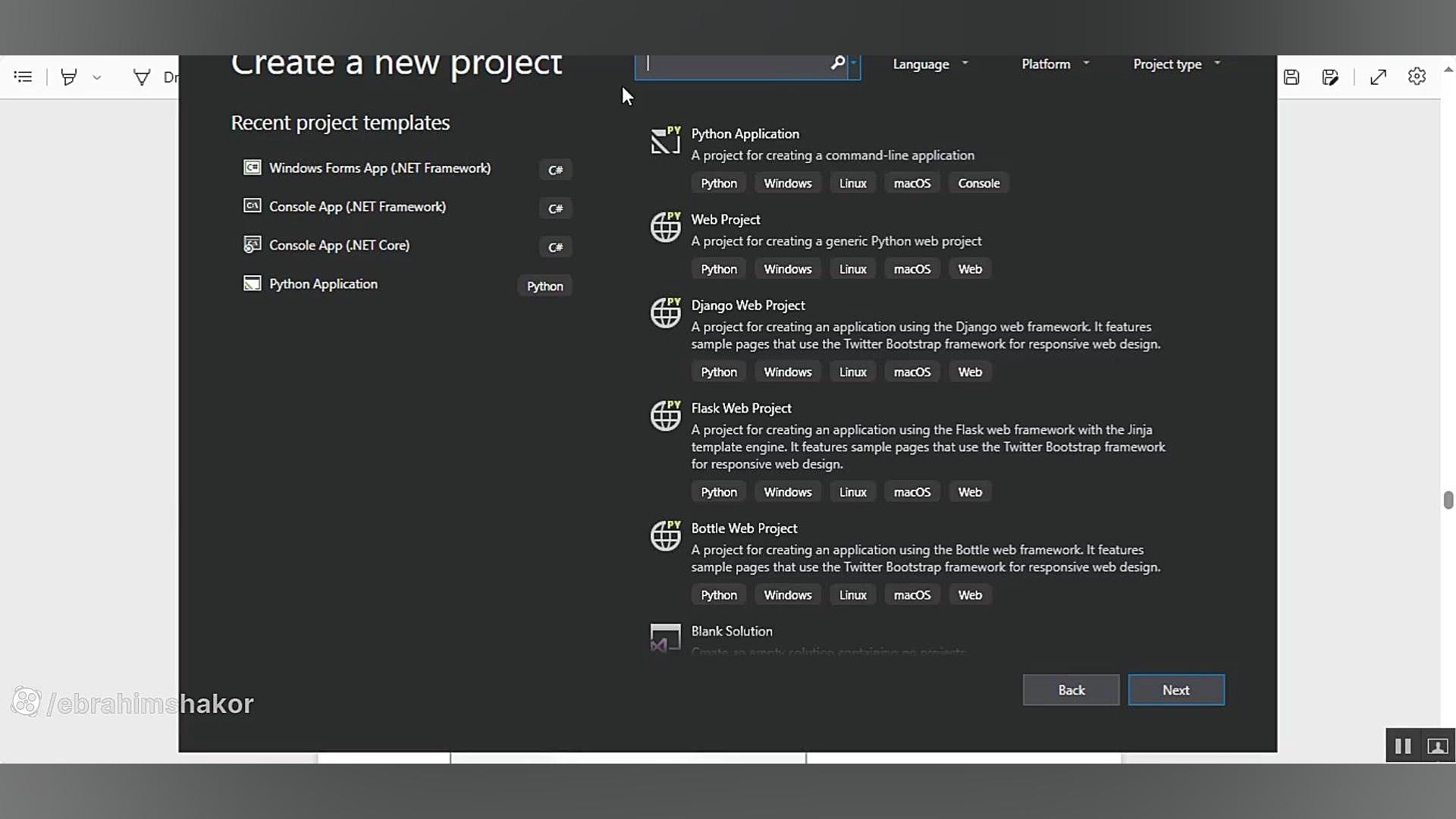Viewport: 1456px width, 819px height.
Task: Click the Python tag beside recent Python Application
Action: pyautogui.click(x=544, y=286)
